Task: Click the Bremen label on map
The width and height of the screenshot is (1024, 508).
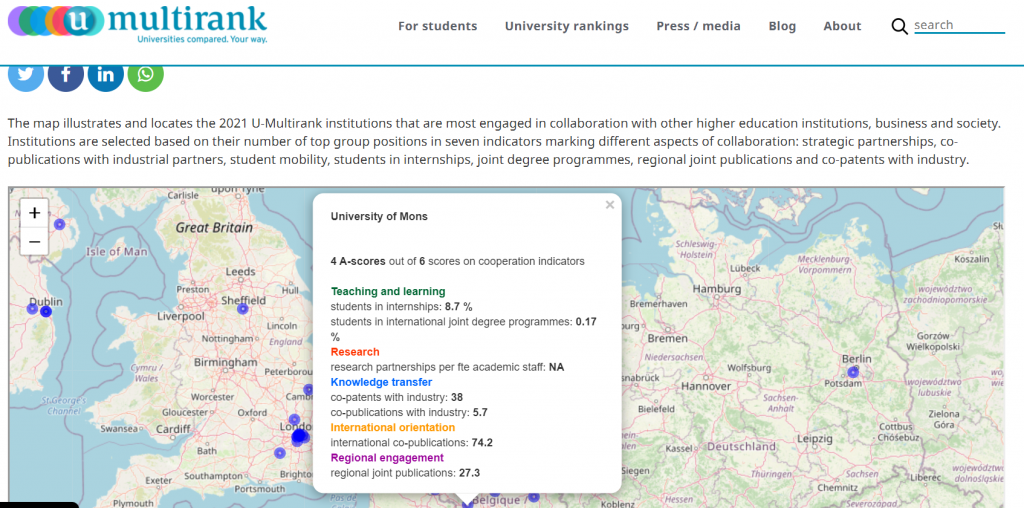Action: 667,339
